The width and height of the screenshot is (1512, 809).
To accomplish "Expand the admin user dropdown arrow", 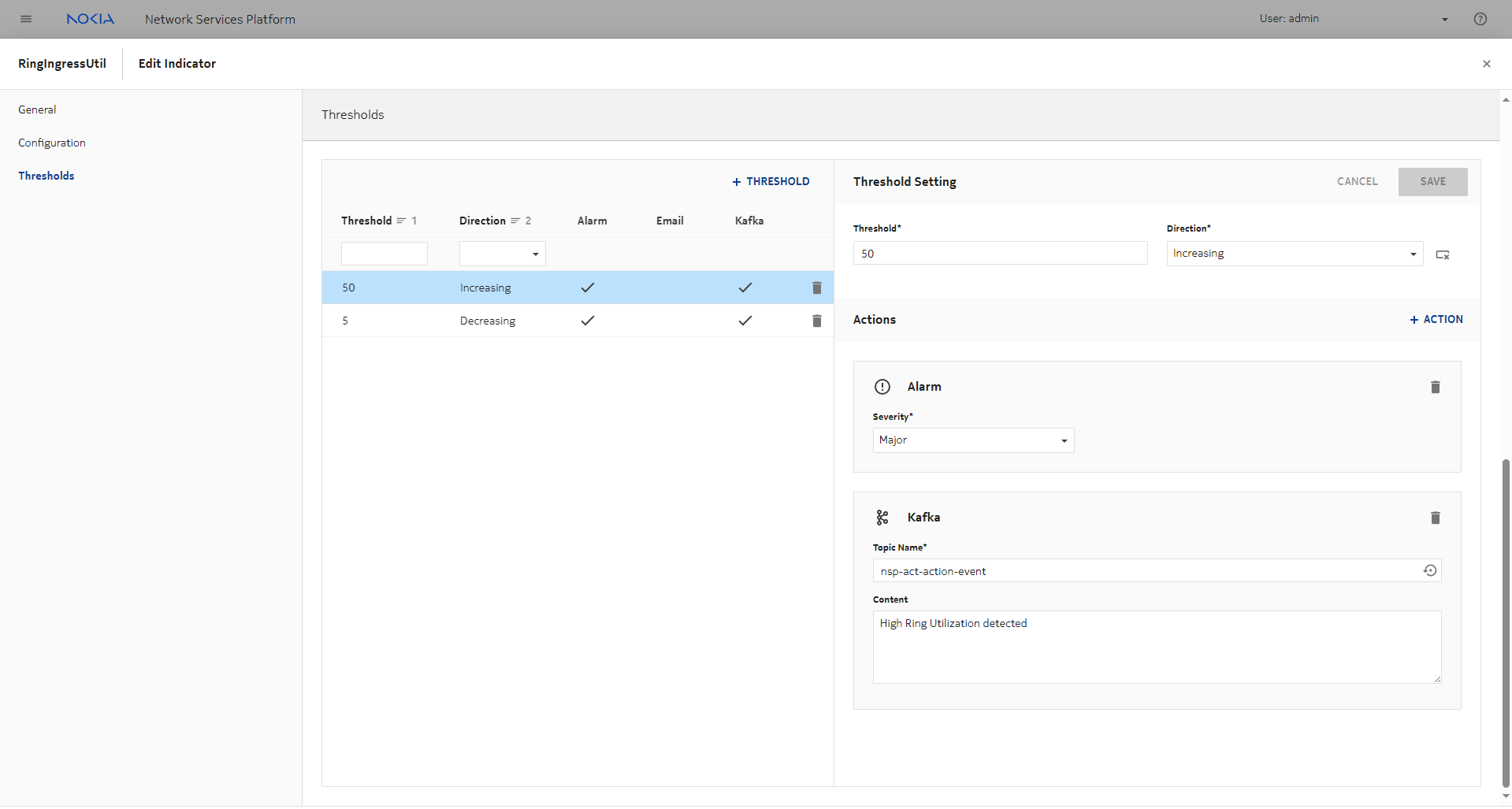I will point(1445,20).
